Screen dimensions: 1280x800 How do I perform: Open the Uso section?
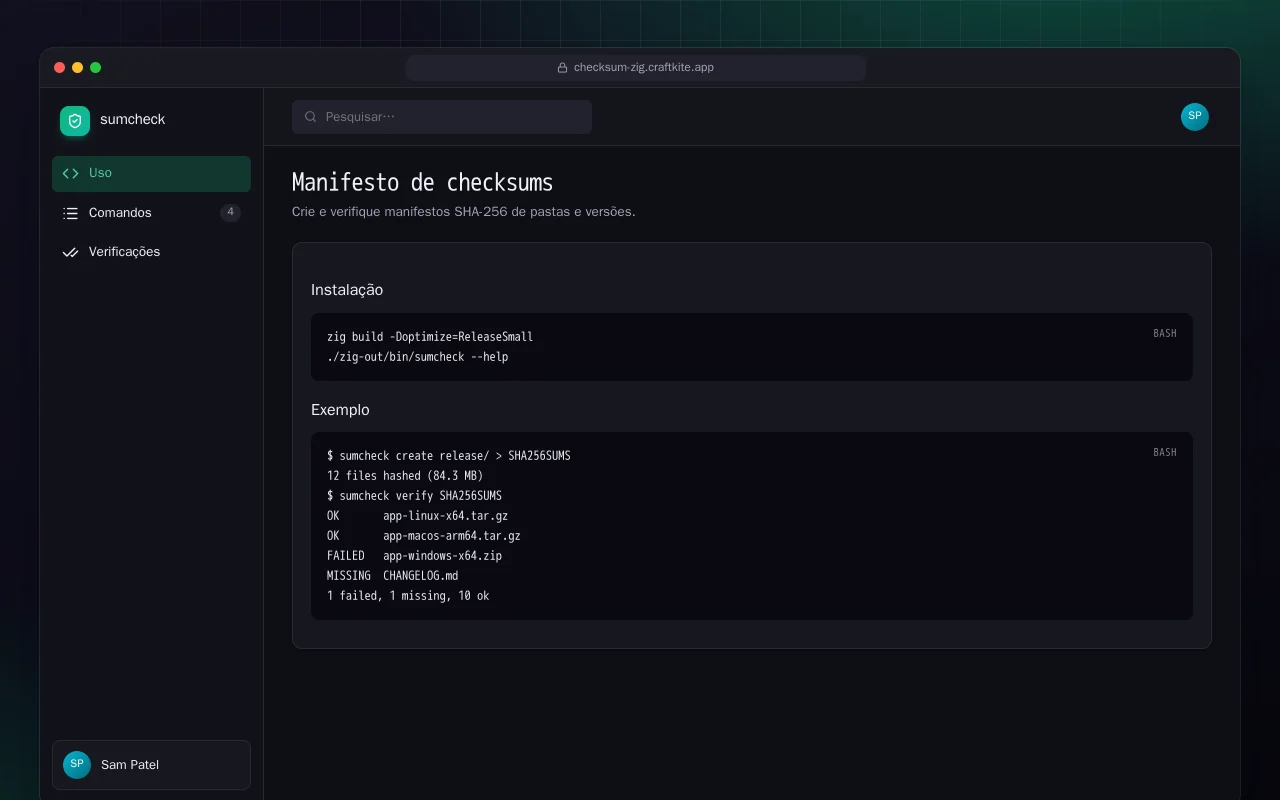151,173
